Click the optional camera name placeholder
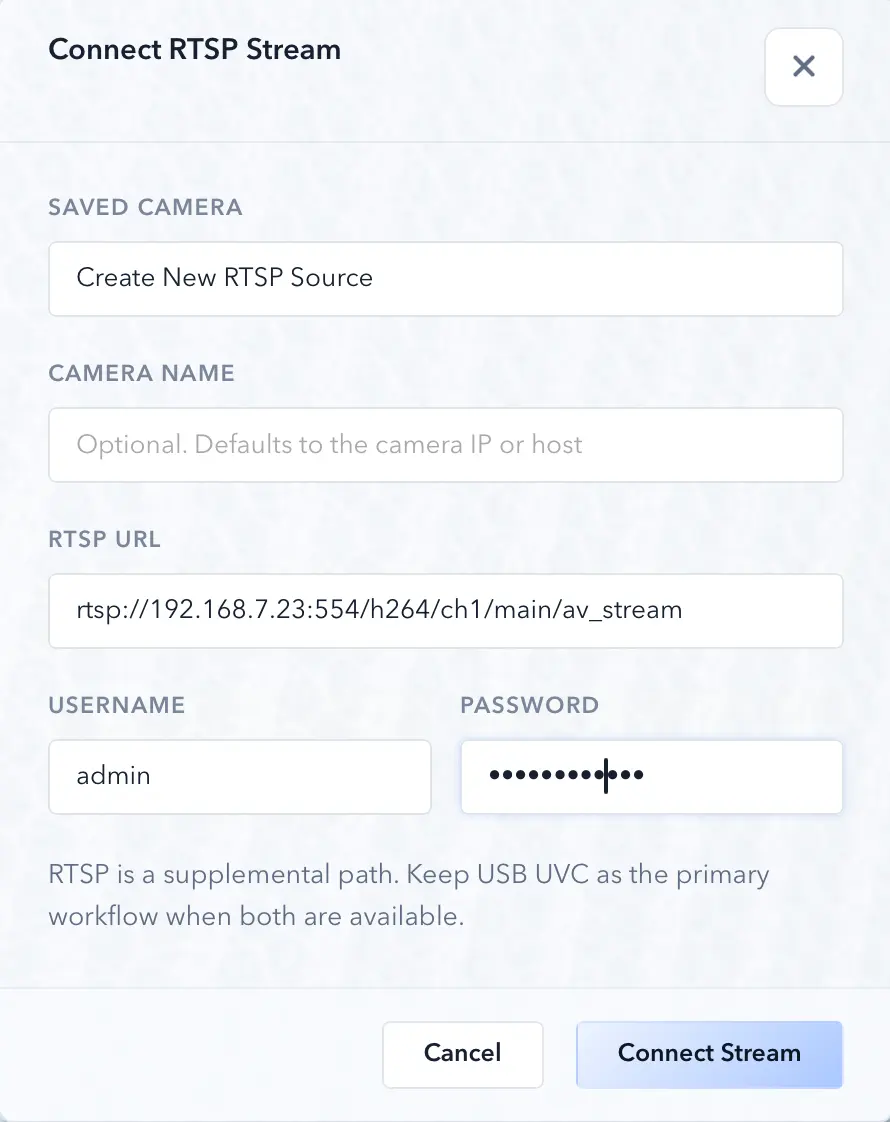The width and height of the screenshot is (890, 1122). [330, 445]
